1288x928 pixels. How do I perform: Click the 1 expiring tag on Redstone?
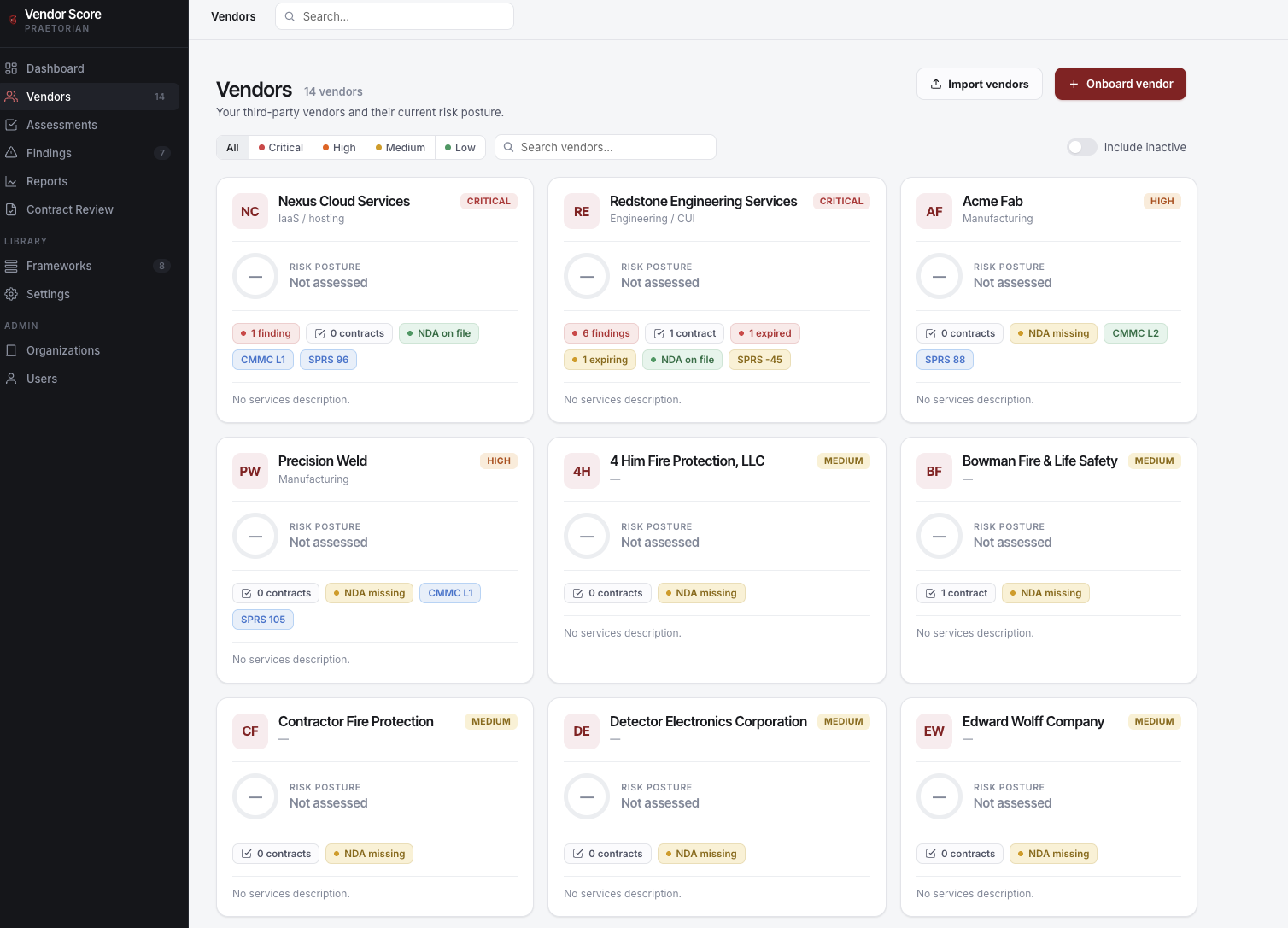point(600,360)
